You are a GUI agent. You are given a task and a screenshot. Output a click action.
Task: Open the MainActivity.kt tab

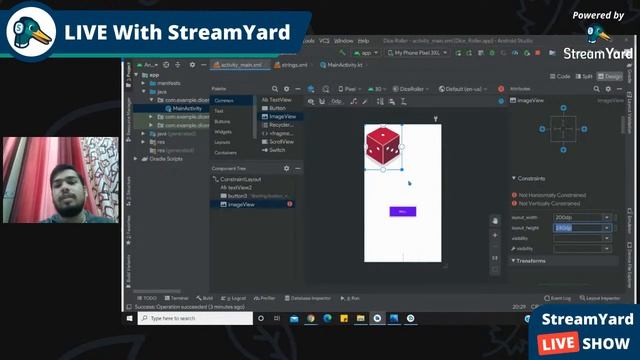click(341, 65)
